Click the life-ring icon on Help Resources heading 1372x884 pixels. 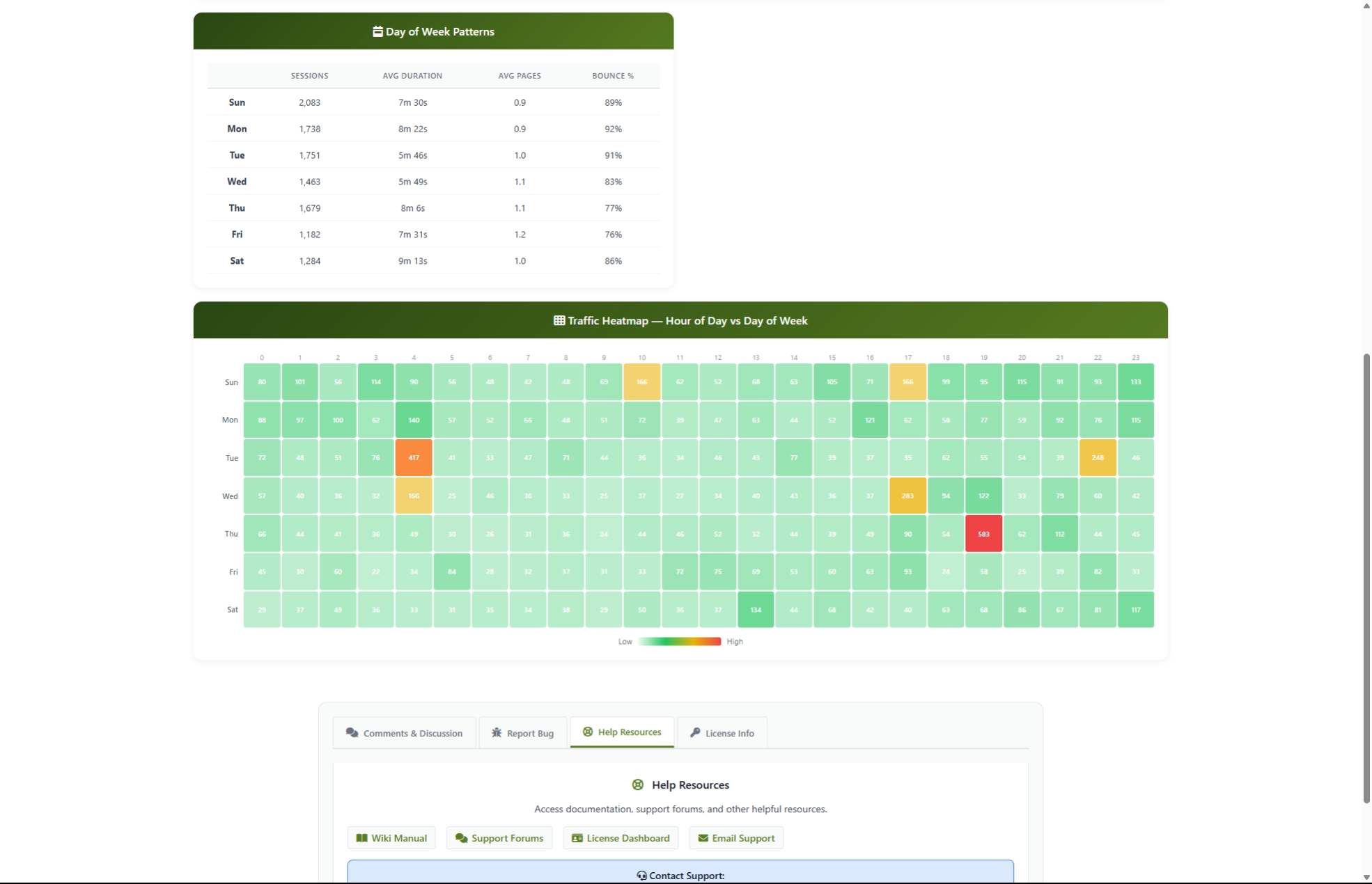click(x=638, y=784)
